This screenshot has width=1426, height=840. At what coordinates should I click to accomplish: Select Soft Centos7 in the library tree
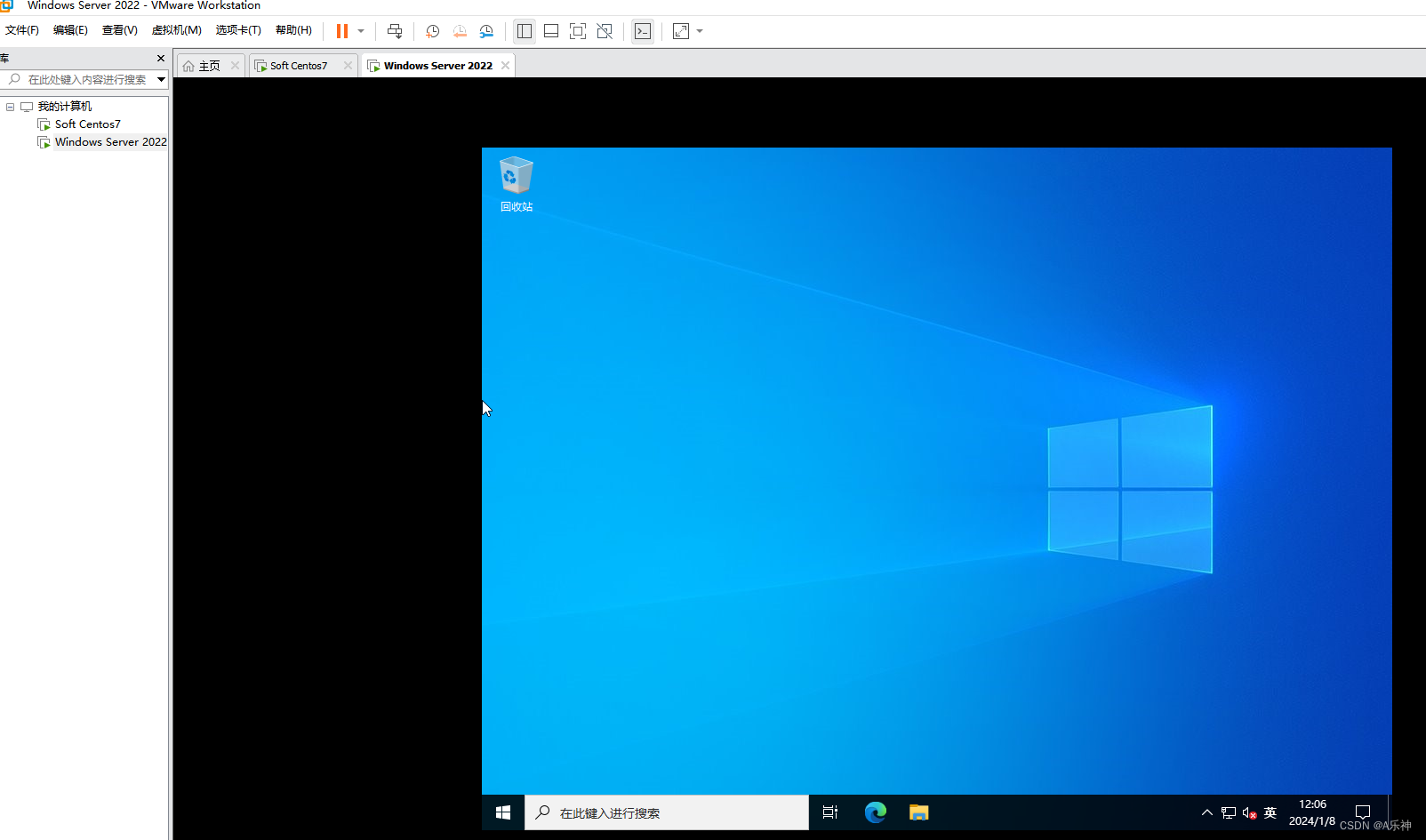tap(87, 124)
